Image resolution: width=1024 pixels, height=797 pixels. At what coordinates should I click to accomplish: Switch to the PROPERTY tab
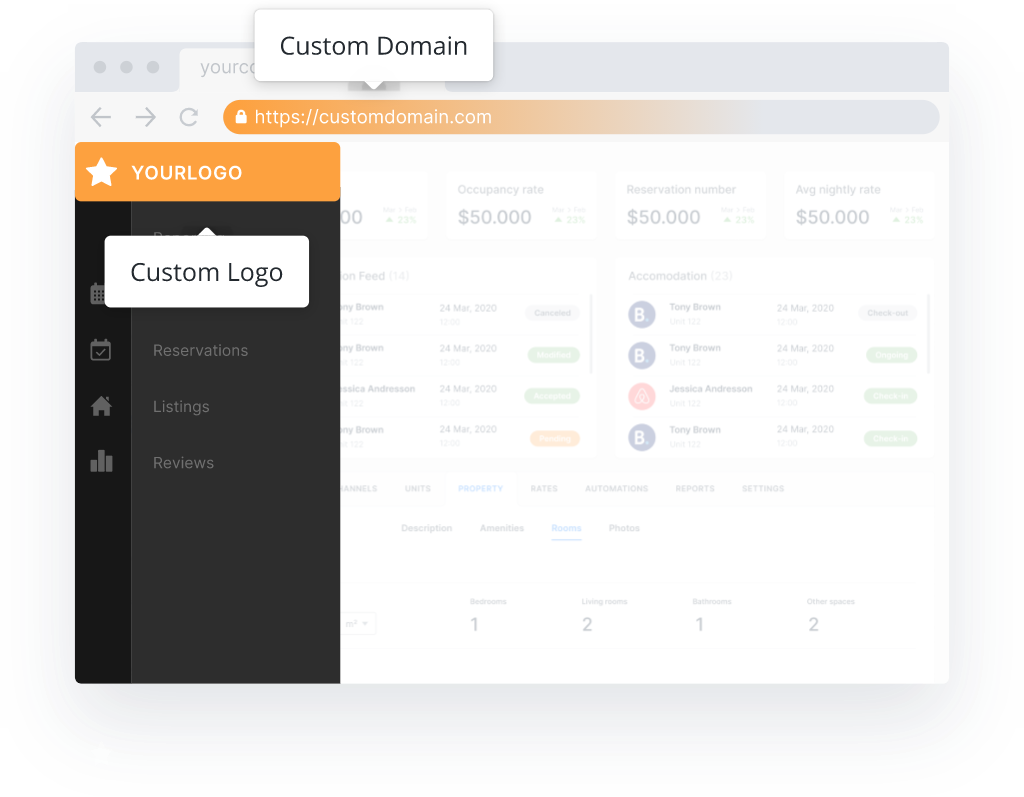click(x=480, y=489)
